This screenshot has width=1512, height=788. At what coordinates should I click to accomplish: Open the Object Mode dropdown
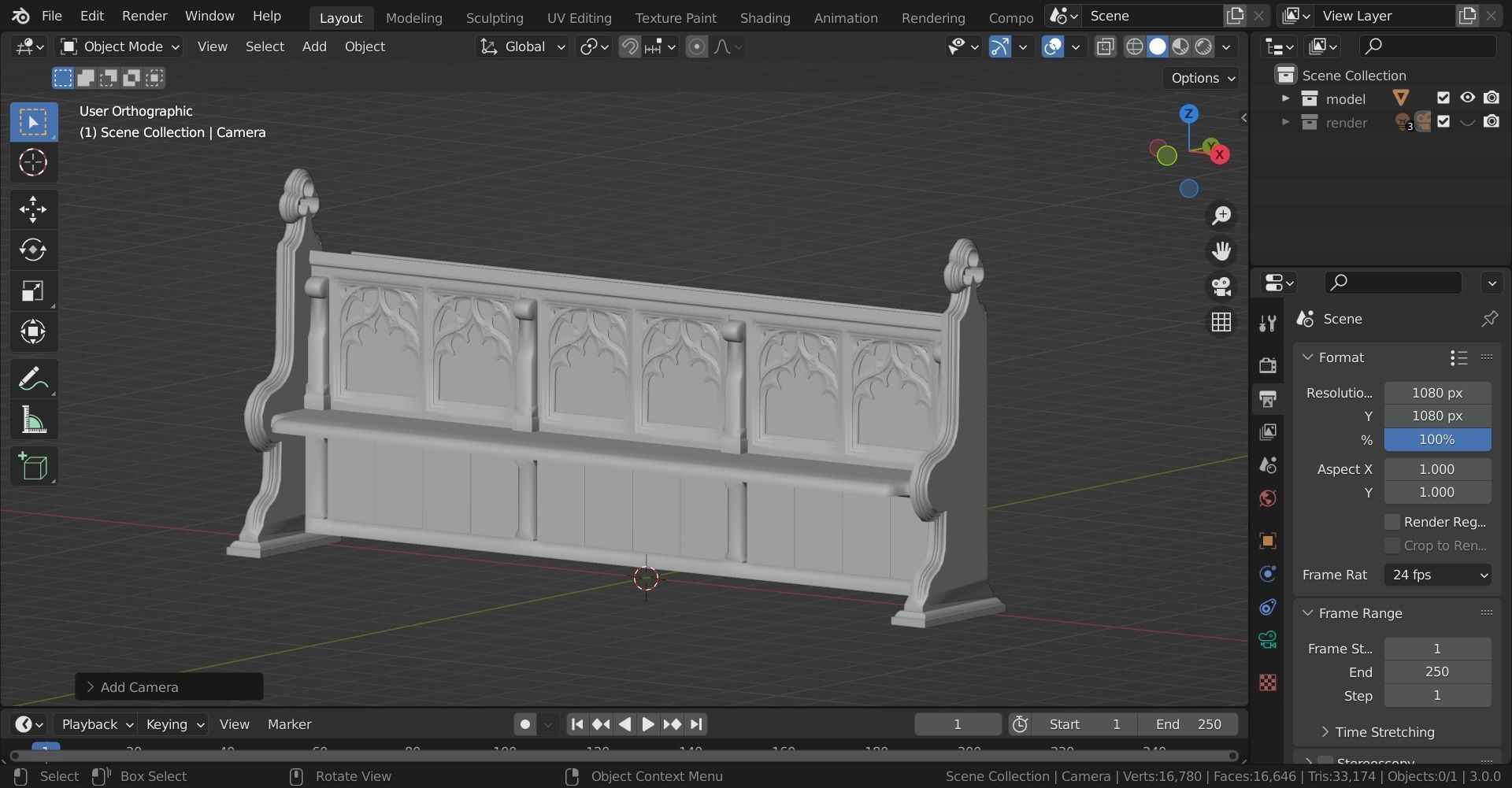(x=120, y=47)
